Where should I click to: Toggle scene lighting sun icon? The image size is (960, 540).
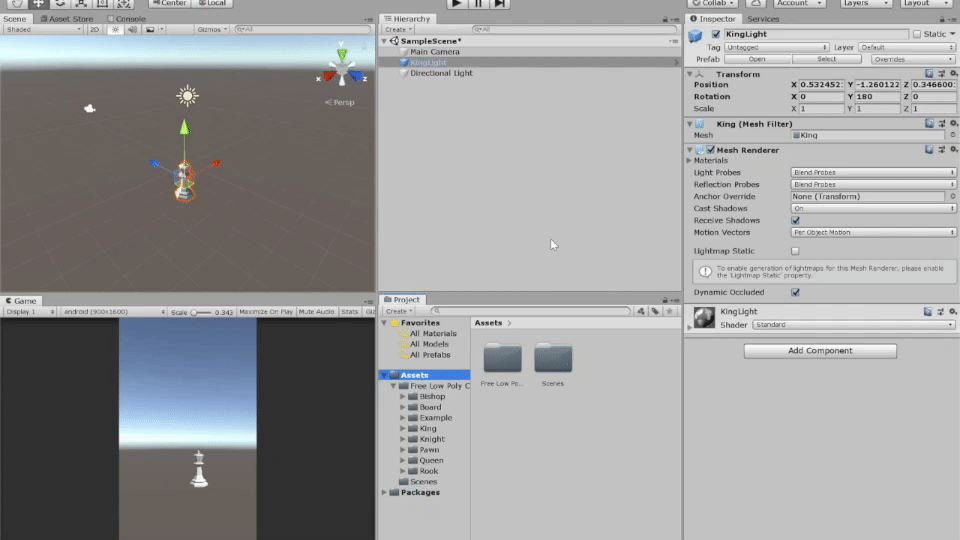coord(115,30)
